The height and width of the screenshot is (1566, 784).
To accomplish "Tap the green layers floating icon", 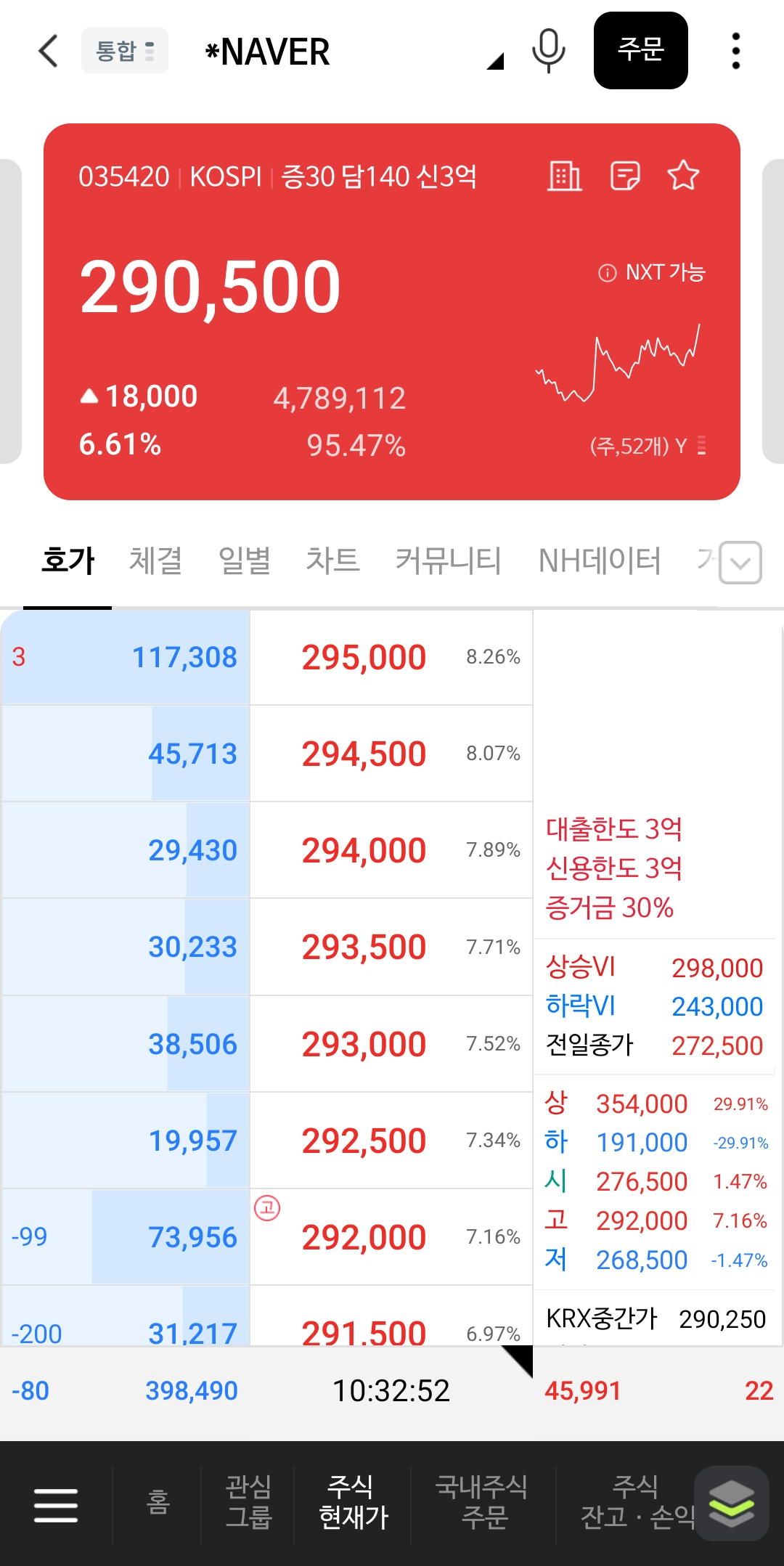I will point(731,1504).
